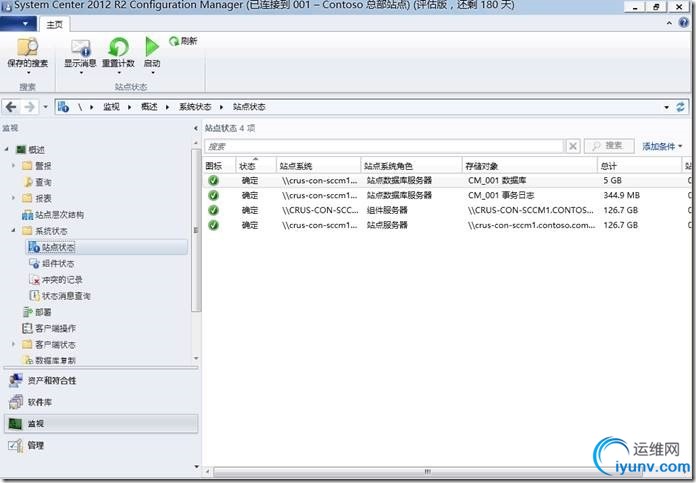This screenshot has width=696, height=483.
Task: Sort by the 图标 column header
Action: [219, 166]
